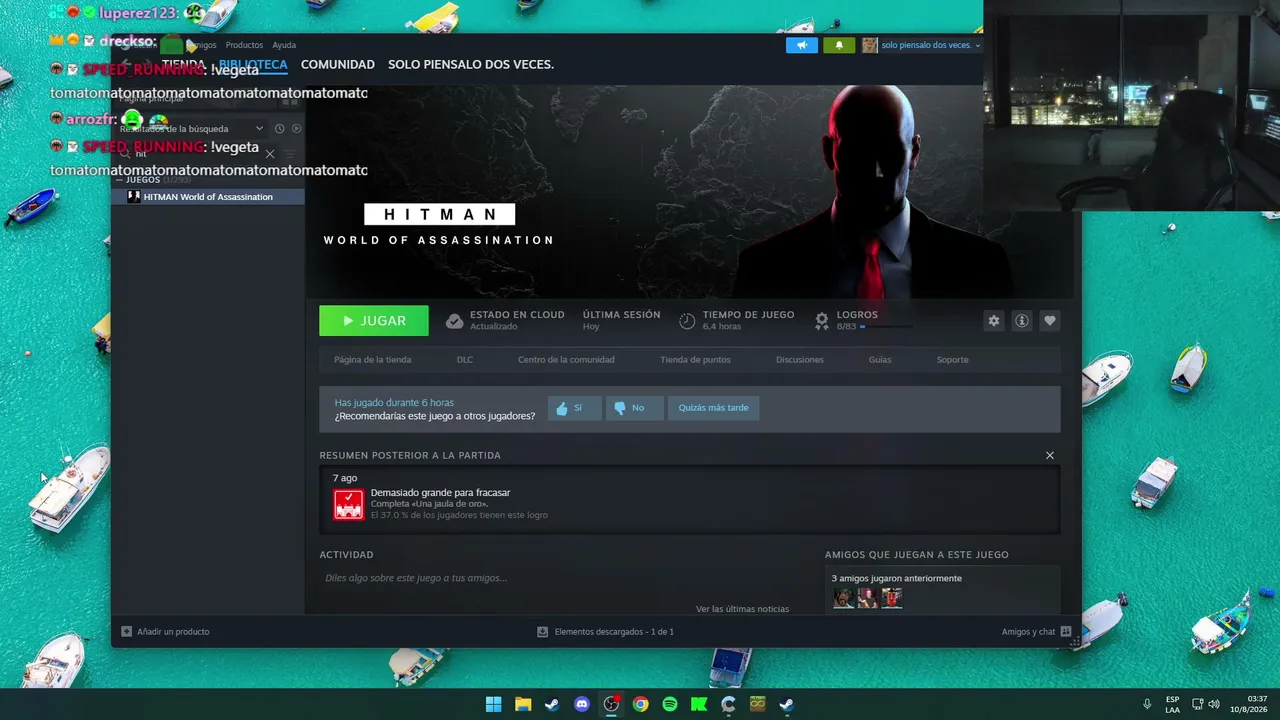Open the library advanced filter icon
The image size is (1280, 720).
[x=290, y=154]
